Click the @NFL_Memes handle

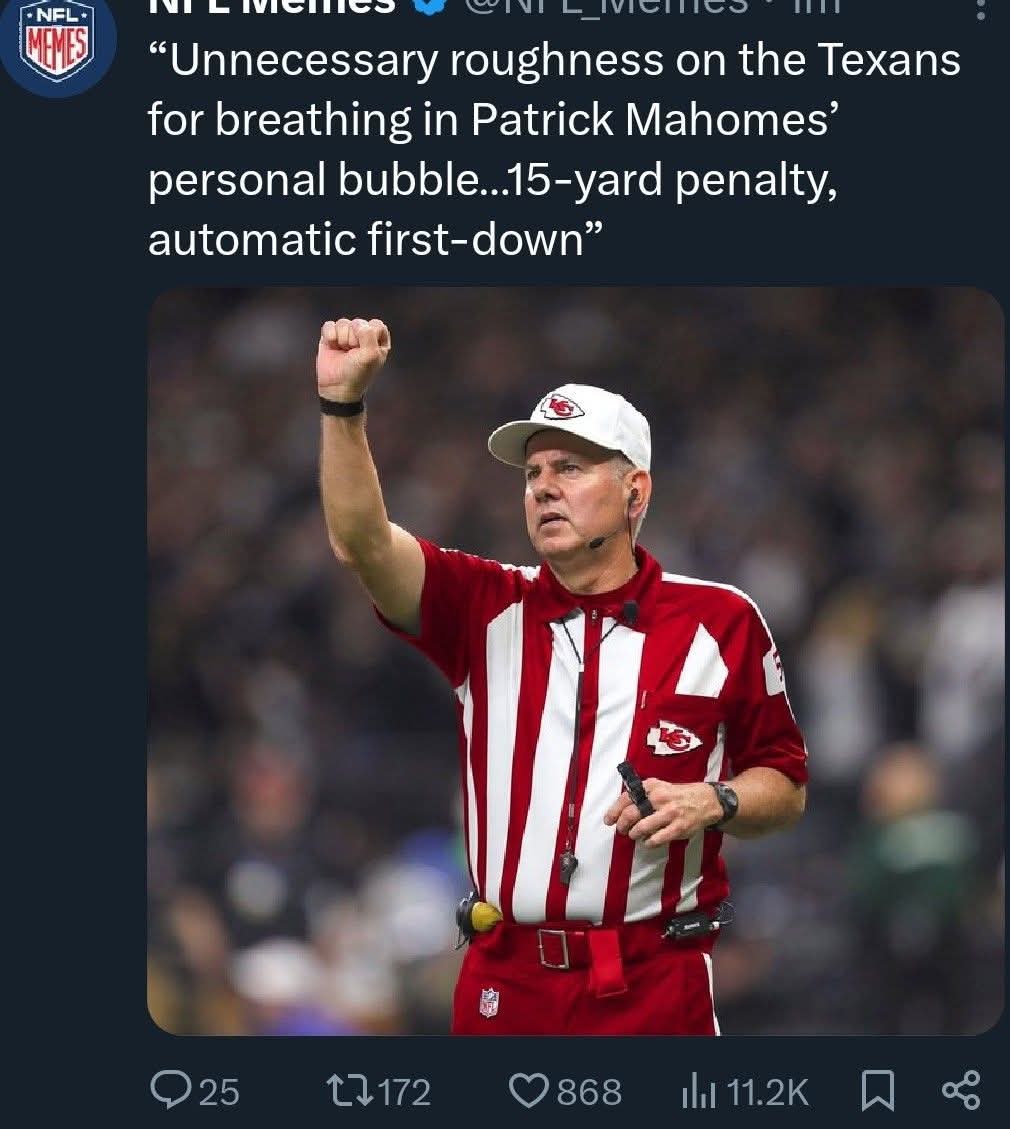605,6
